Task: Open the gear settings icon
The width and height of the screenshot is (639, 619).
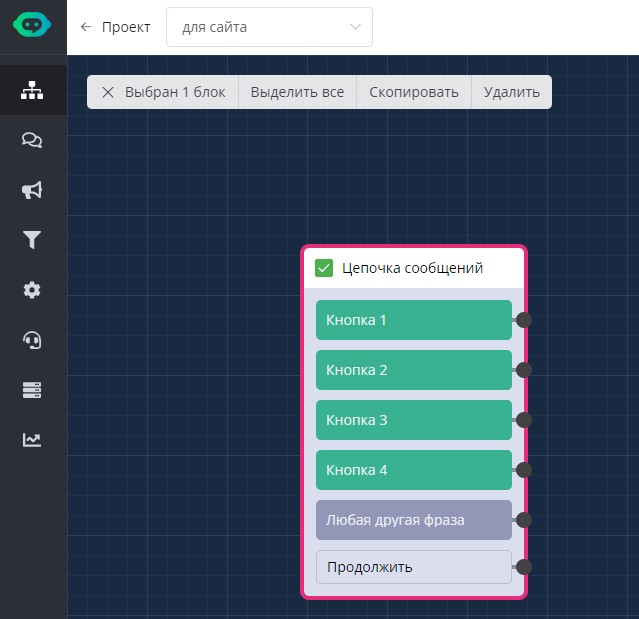Action: pos(32,290)
